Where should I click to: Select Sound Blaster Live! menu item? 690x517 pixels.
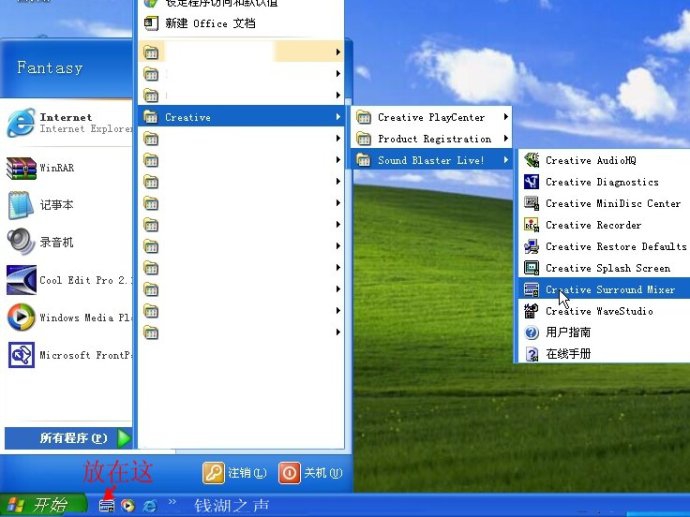tap(431, 160)
